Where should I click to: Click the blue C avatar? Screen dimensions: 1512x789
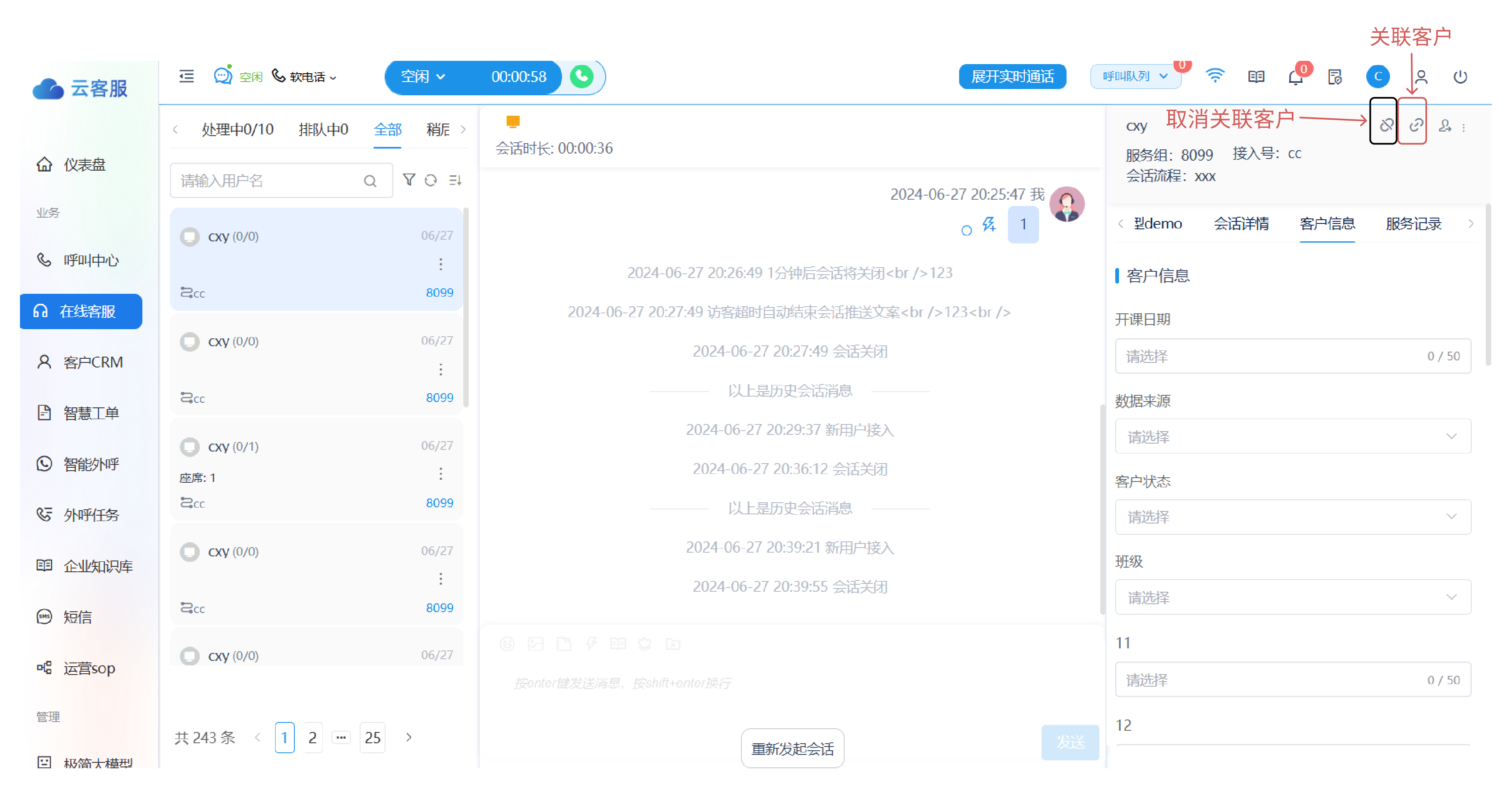(x=1377, y=76)
